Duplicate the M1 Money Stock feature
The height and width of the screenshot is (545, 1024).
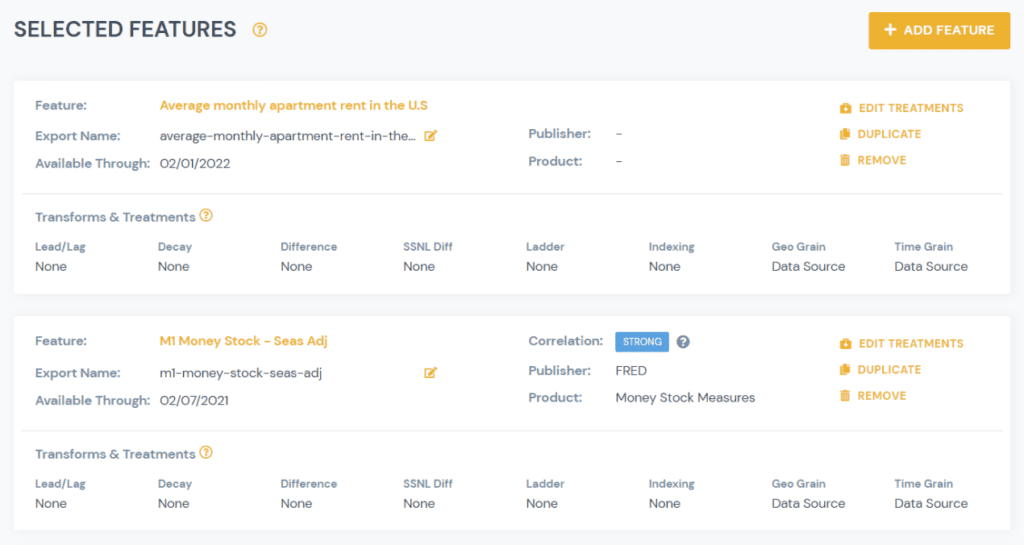pos(880,370)
